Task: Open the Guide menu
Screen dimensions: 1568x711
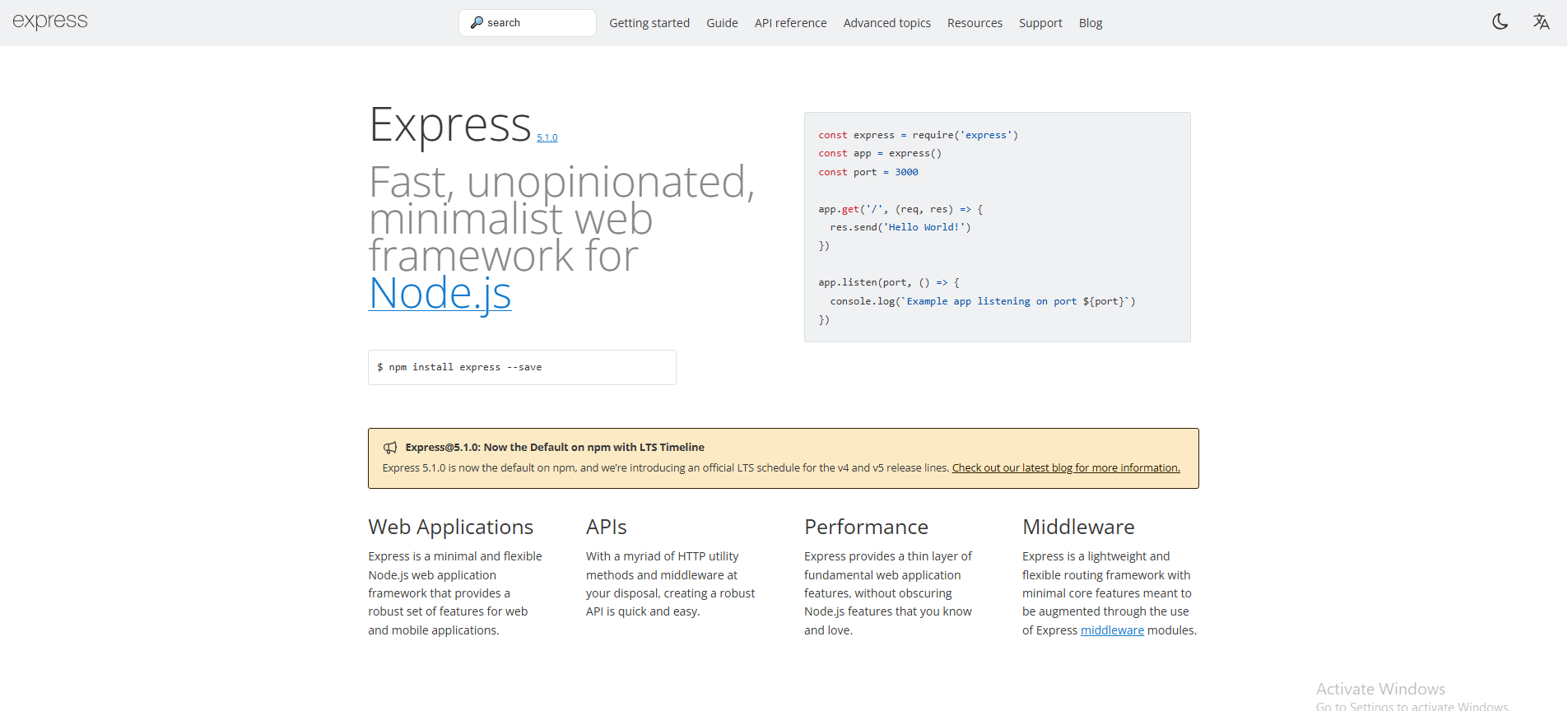Action: (x=722, y=23)
